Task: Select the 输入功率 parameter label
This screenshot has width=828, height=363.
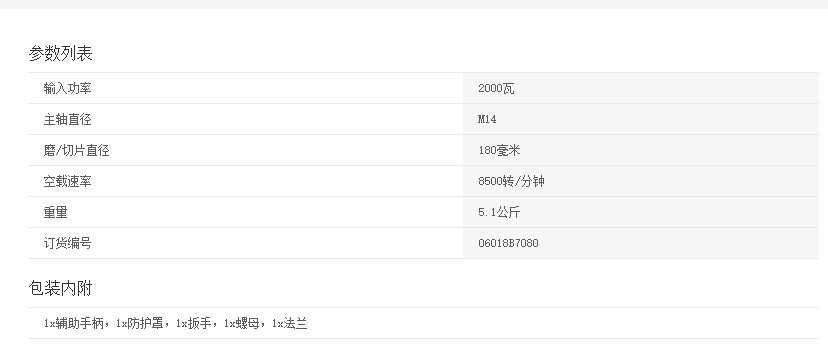Action: tap(68, 88)
